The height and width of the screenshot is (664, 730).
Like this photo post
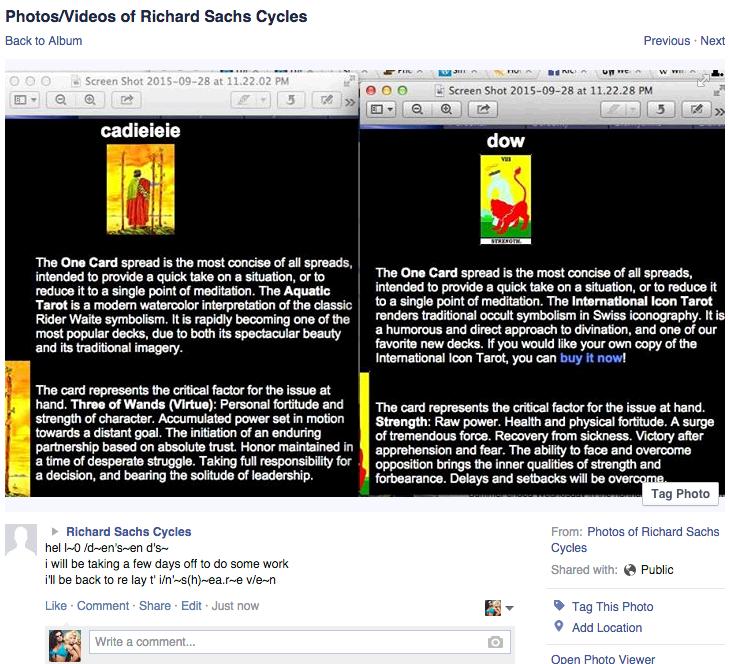tap(56, 606)
